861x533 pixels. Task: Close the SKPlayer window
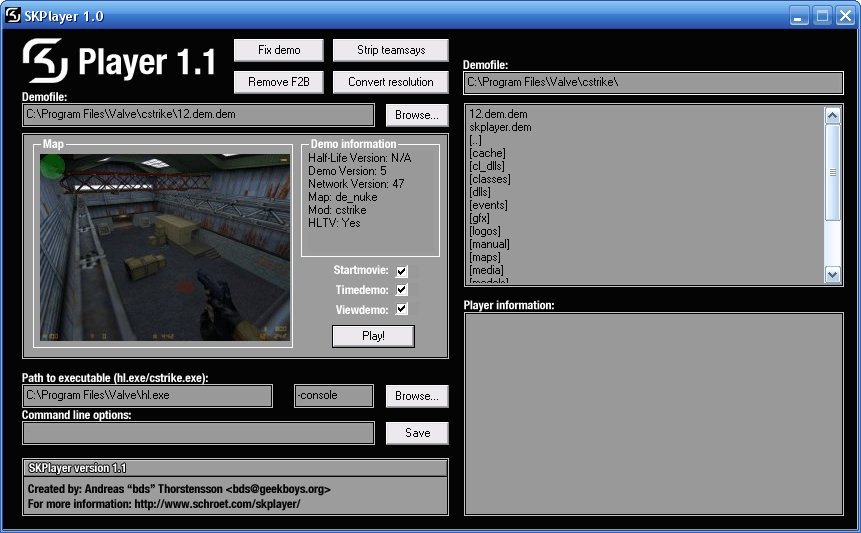(845, 15)
